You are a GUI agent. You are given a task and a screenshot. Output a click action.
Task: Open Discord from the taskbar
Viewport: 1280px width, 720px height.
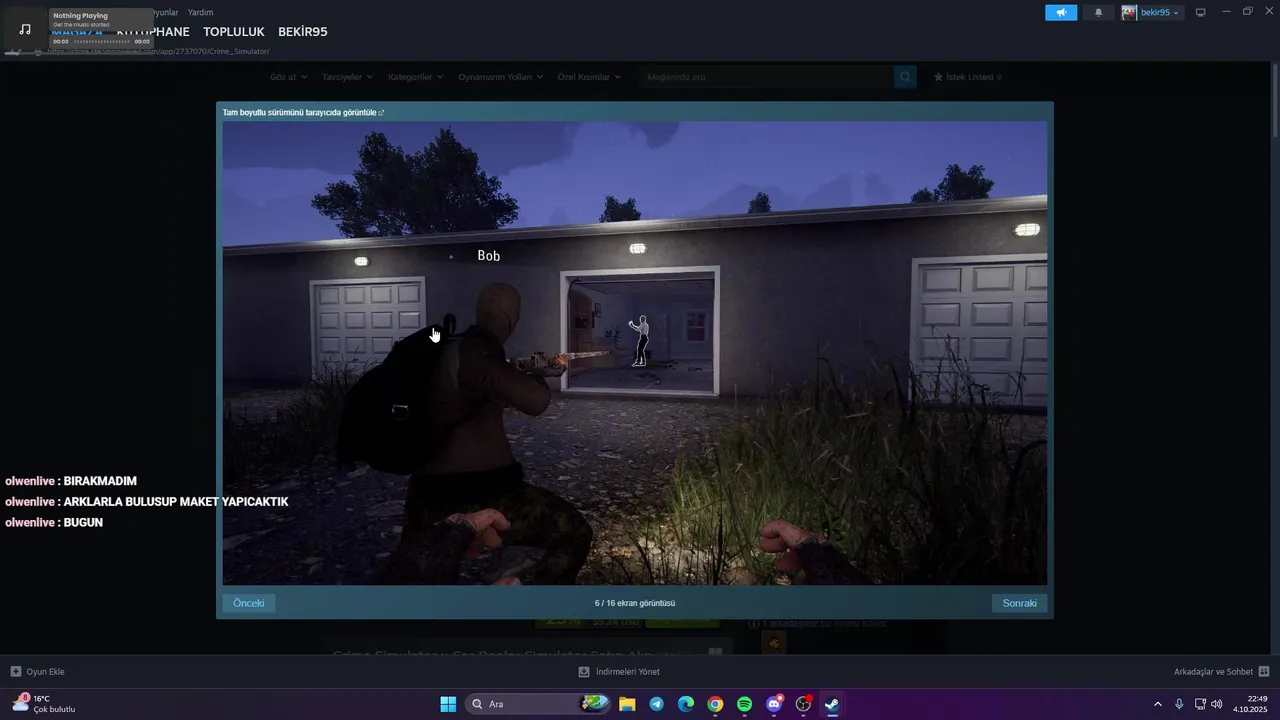coord(774,704)
